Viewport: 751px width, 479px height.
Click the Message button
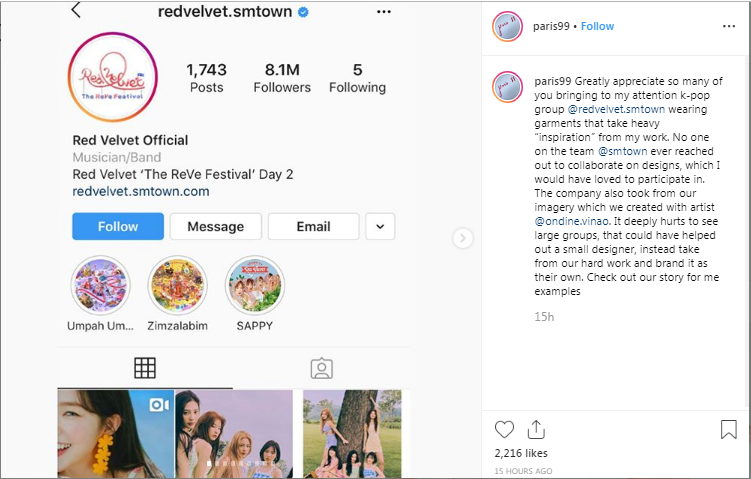(x=215, y=226)
